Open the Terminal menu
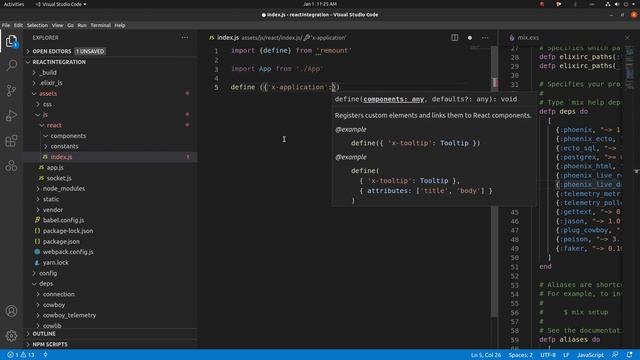Screen dimensions: 640x360 100,25
